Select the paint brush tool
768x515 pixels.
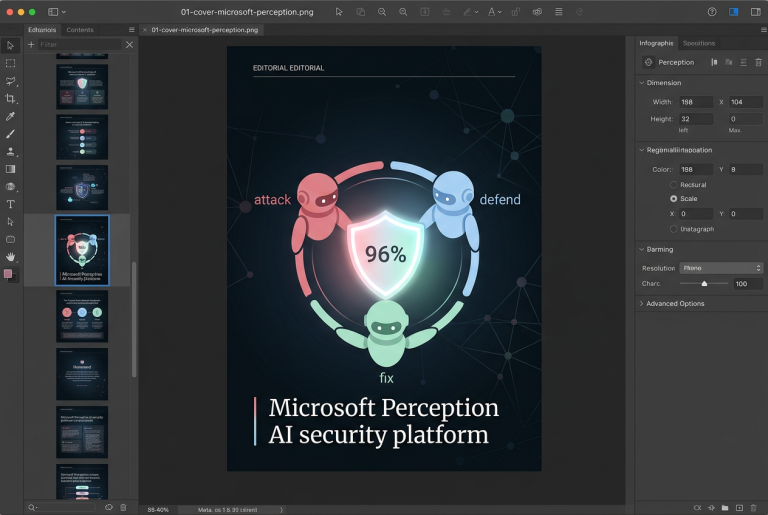coord(10,134)
